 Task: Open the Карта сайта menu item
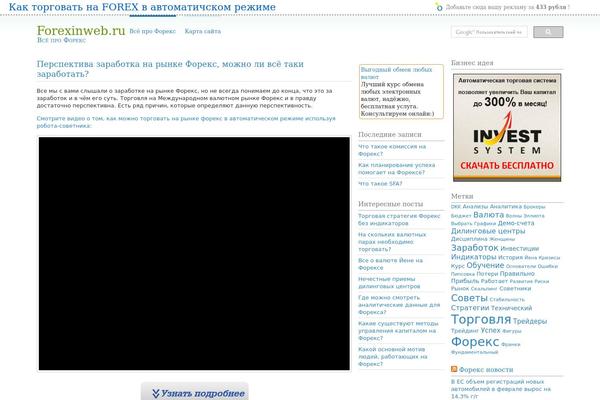pos(202,31)
